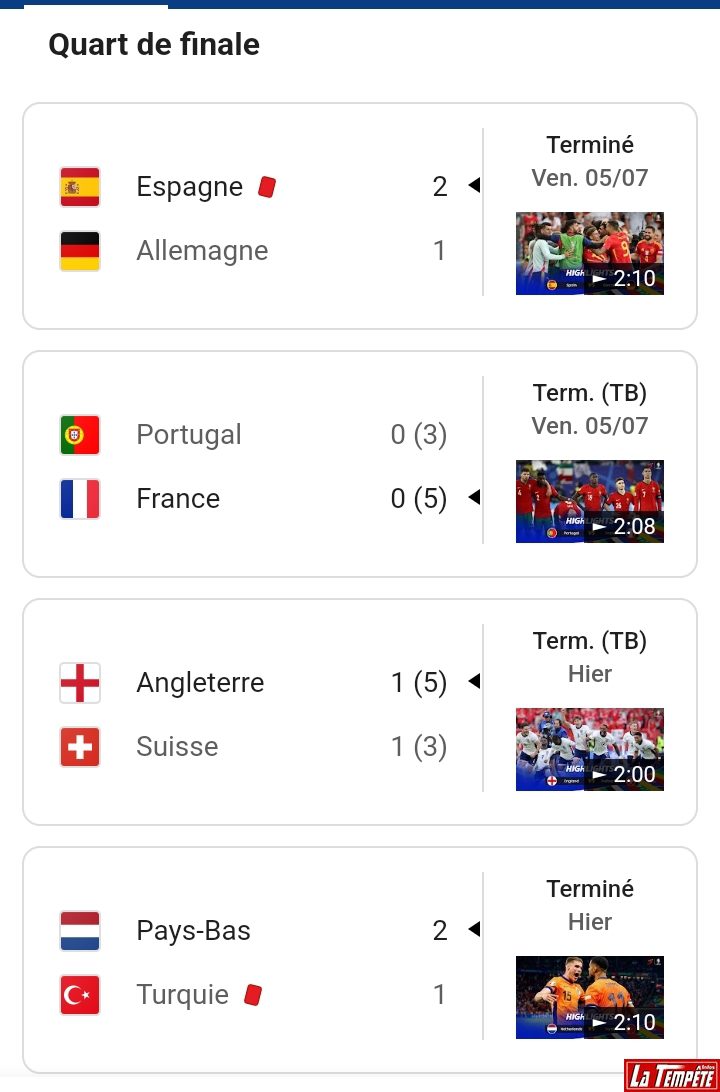Click the Spain flag icon

coord(80,187)
